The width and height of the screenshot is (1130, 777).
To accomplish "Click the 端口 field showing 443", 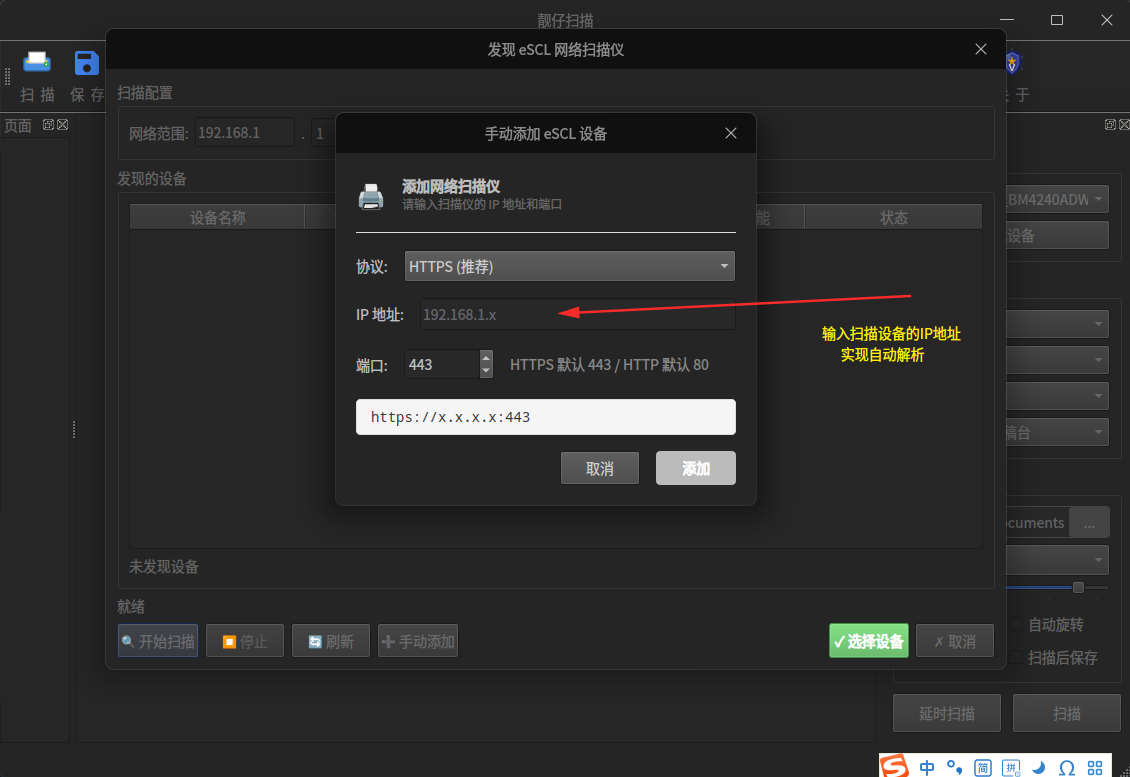I will (x=442, y=364).
